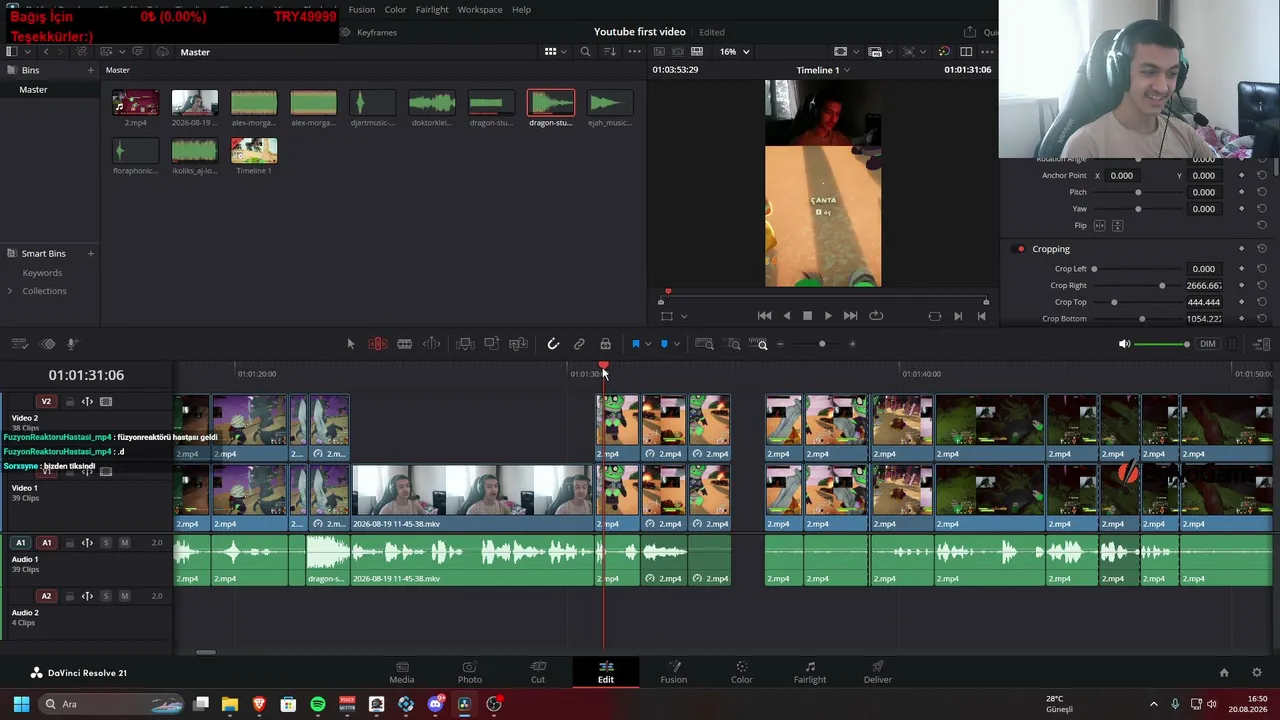Add a Smart Bin with plus icon

pyautogui.click(x=91, y=254)
